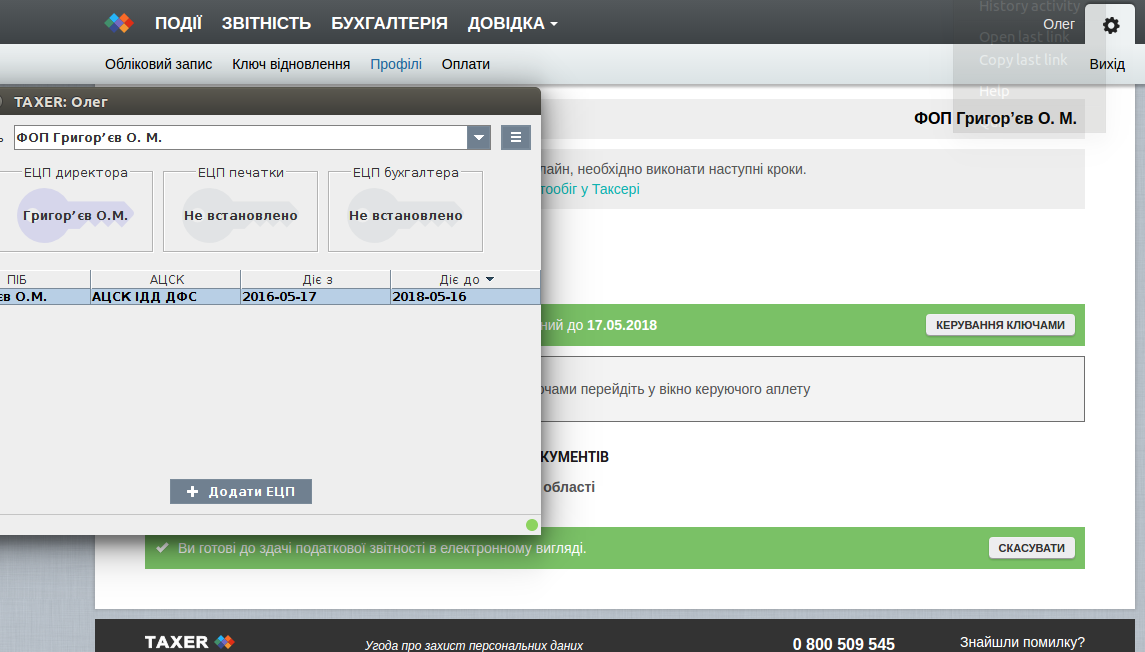
Task: Click the Діє з column header
Action: (x=317, y=280)
